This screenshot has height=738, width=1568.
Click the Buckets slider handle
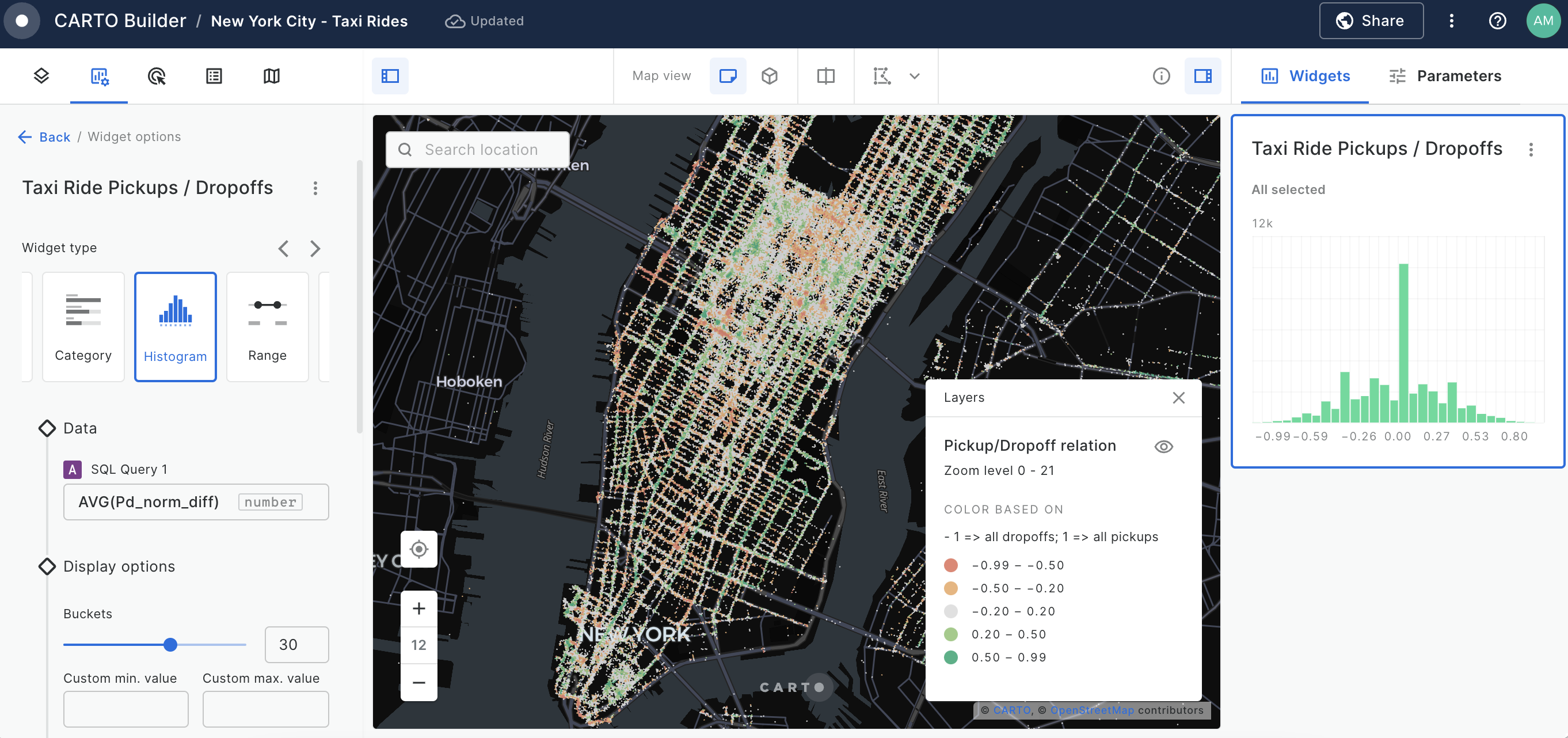pos(170,644)
